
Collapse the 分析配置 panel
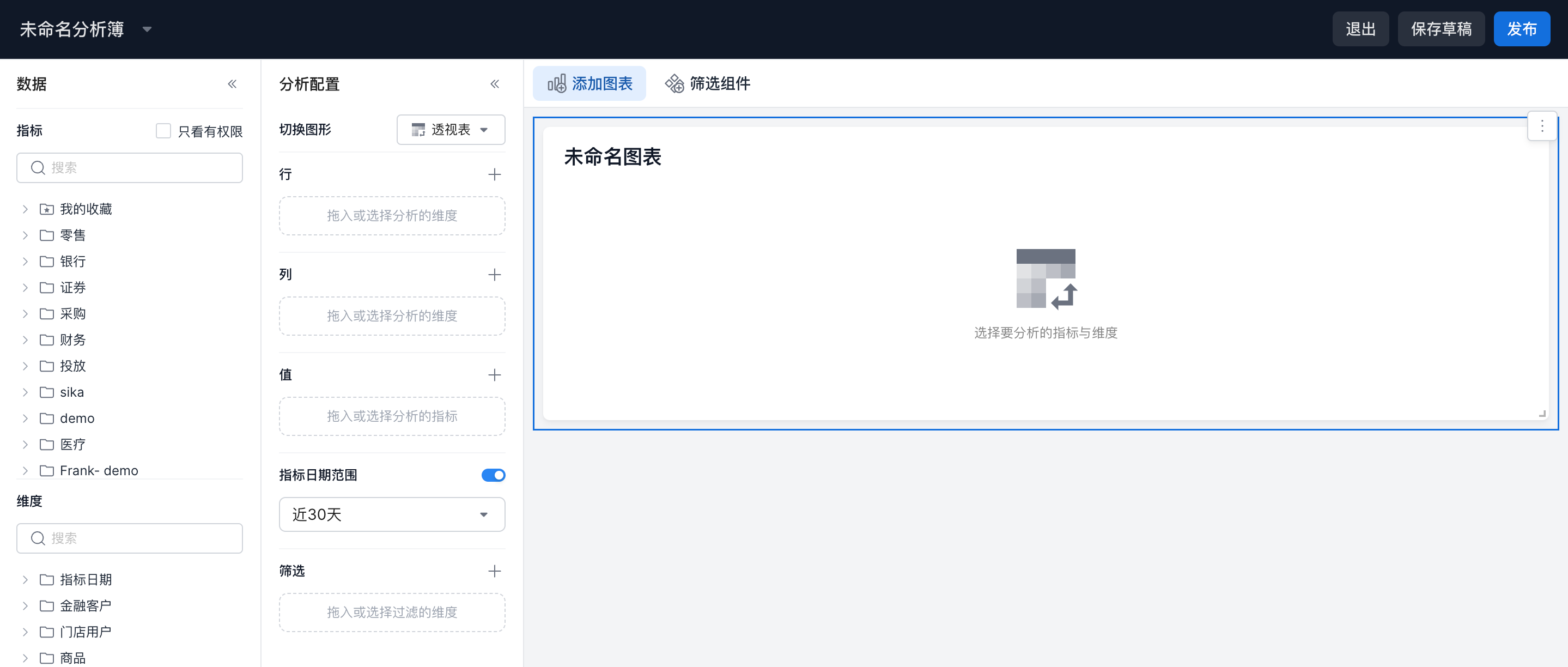pyautogui.click(x=494, y=84)
